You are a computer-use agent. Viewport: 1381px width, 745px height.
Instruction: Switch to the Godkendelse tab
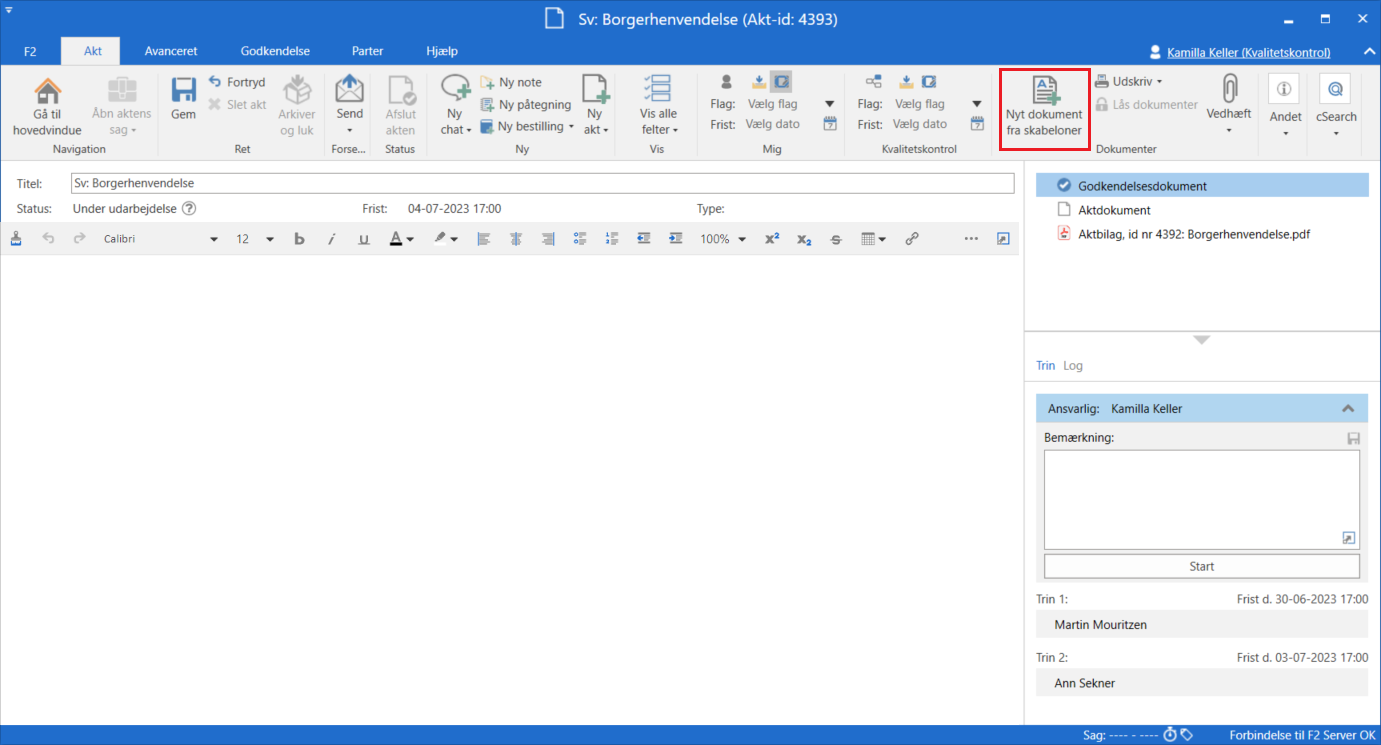coord(275,51)
